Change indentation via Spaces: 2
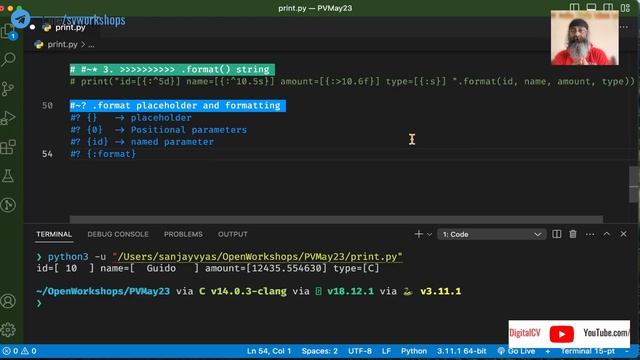This screenshot has height=360, width=640. pos(320,351)
